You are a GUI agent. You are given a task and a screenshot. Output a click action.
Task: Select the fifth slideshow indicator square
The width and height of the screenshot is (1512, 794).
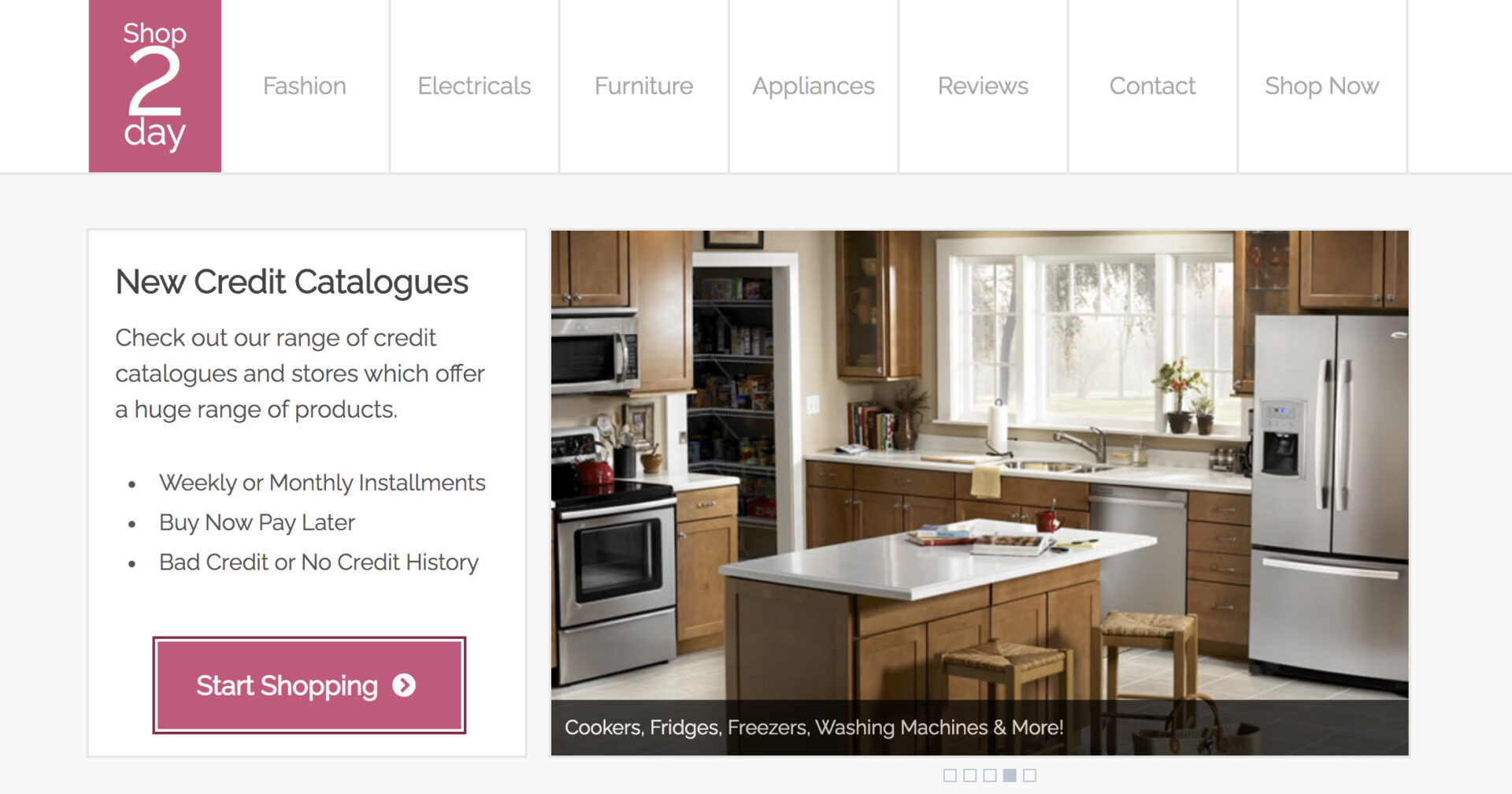pos(1029,776)
